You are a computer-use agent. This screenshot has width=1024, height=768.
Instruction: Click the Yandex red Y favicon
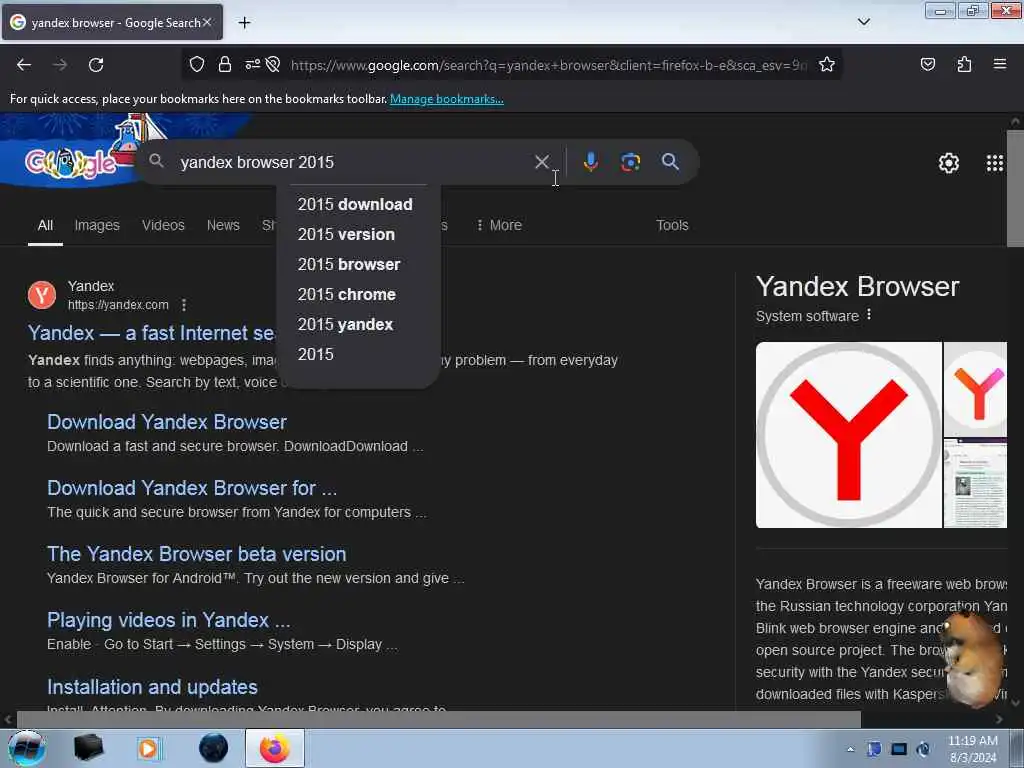42,295
